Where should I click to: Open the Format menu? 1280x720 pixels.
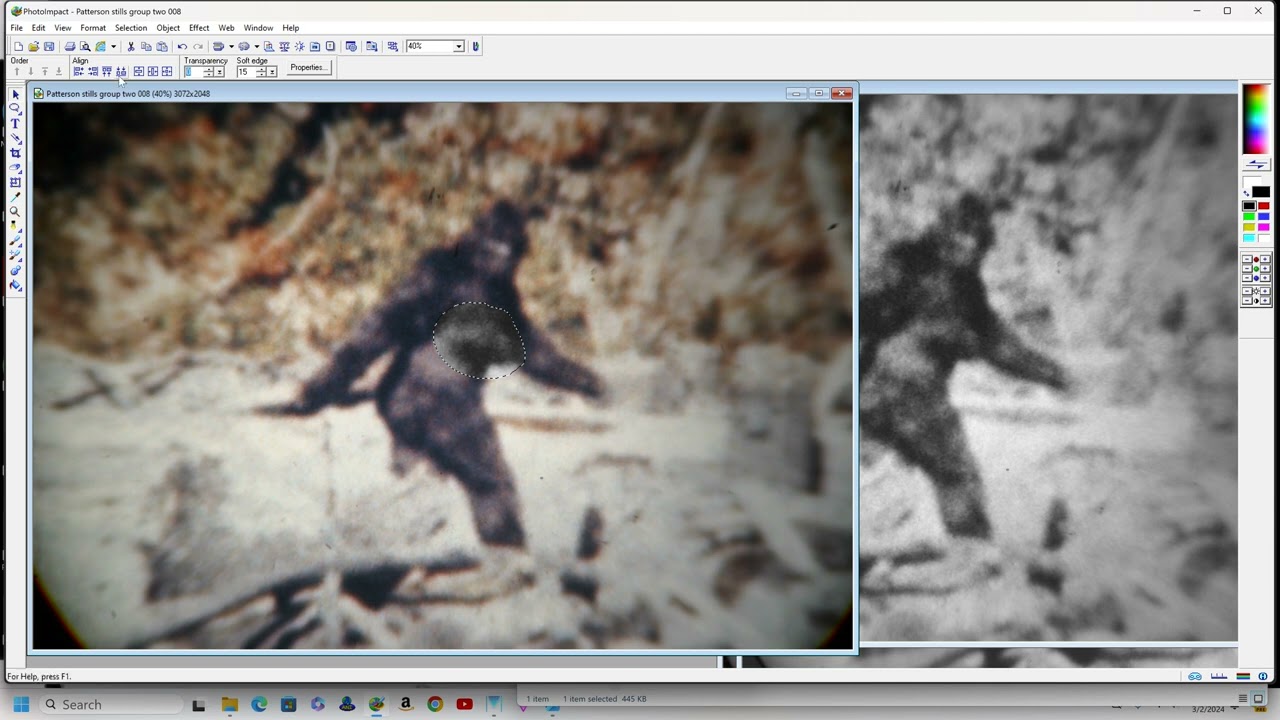93,28
